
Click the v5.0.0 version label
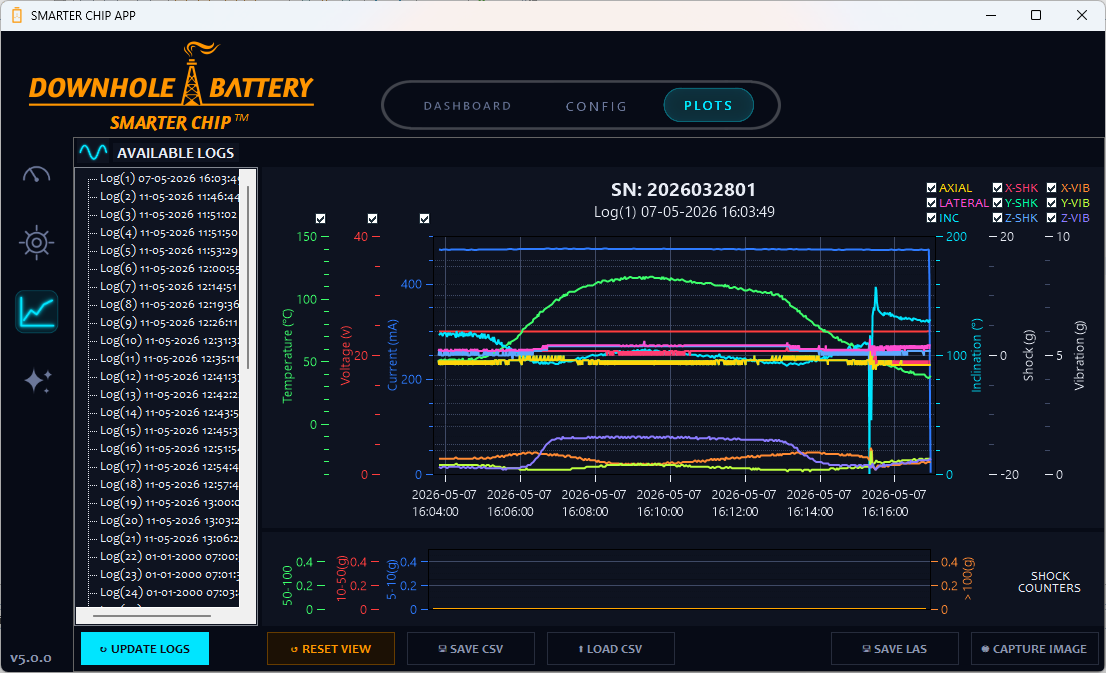tap(31, 658)
